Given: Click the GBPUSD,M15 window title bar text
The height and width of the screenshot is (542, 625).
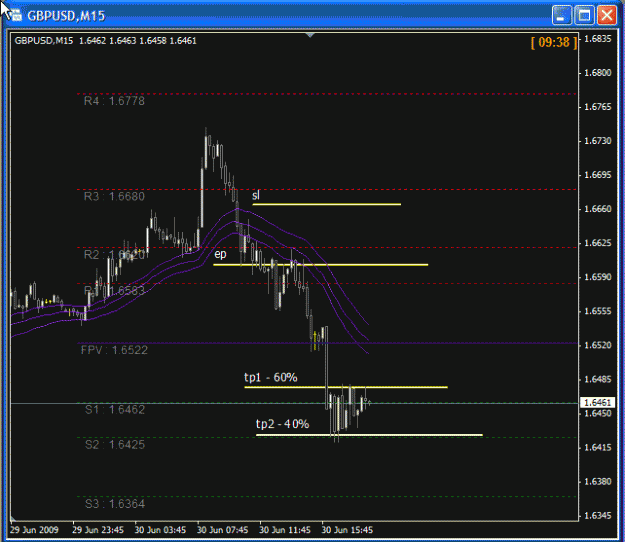Looking at the screenshot, I should [x=66, y=16].
